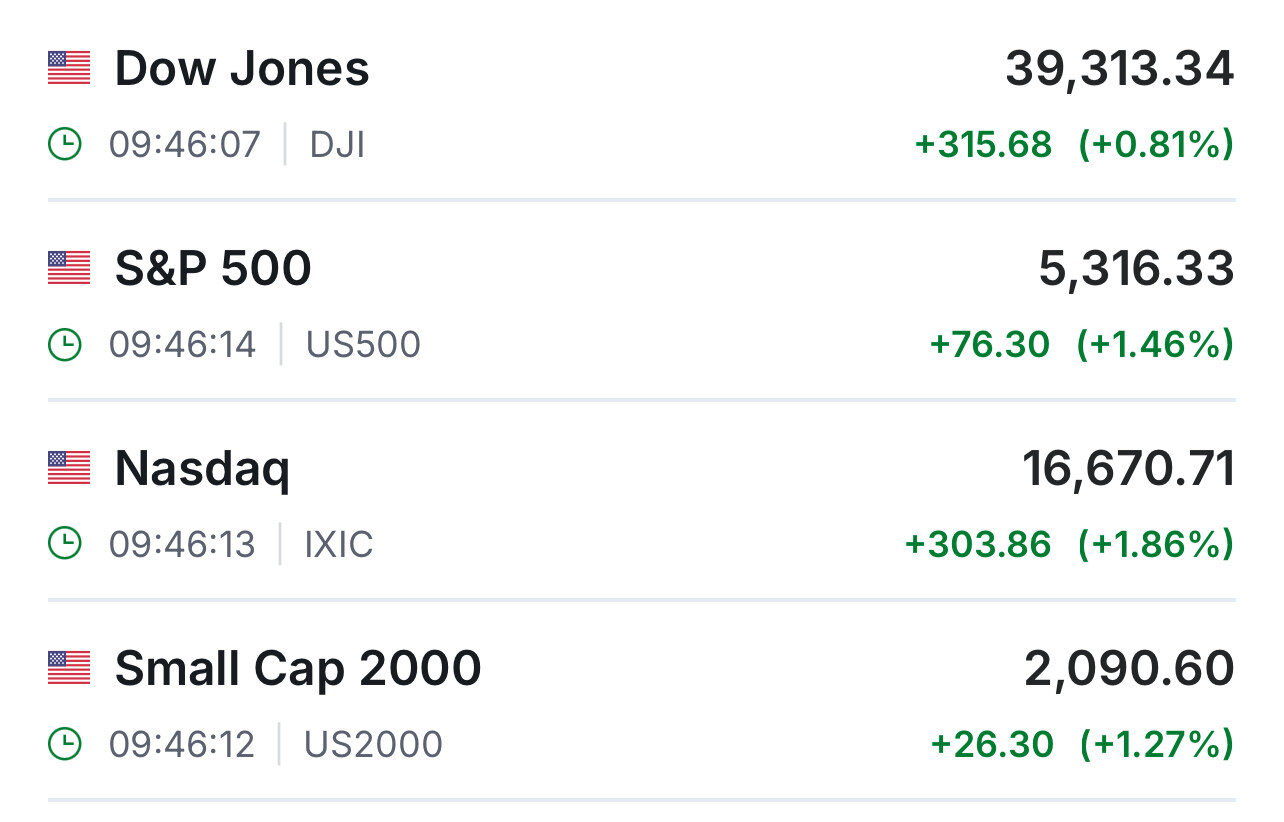Click the US500 ticker symbol

(363, 345)
